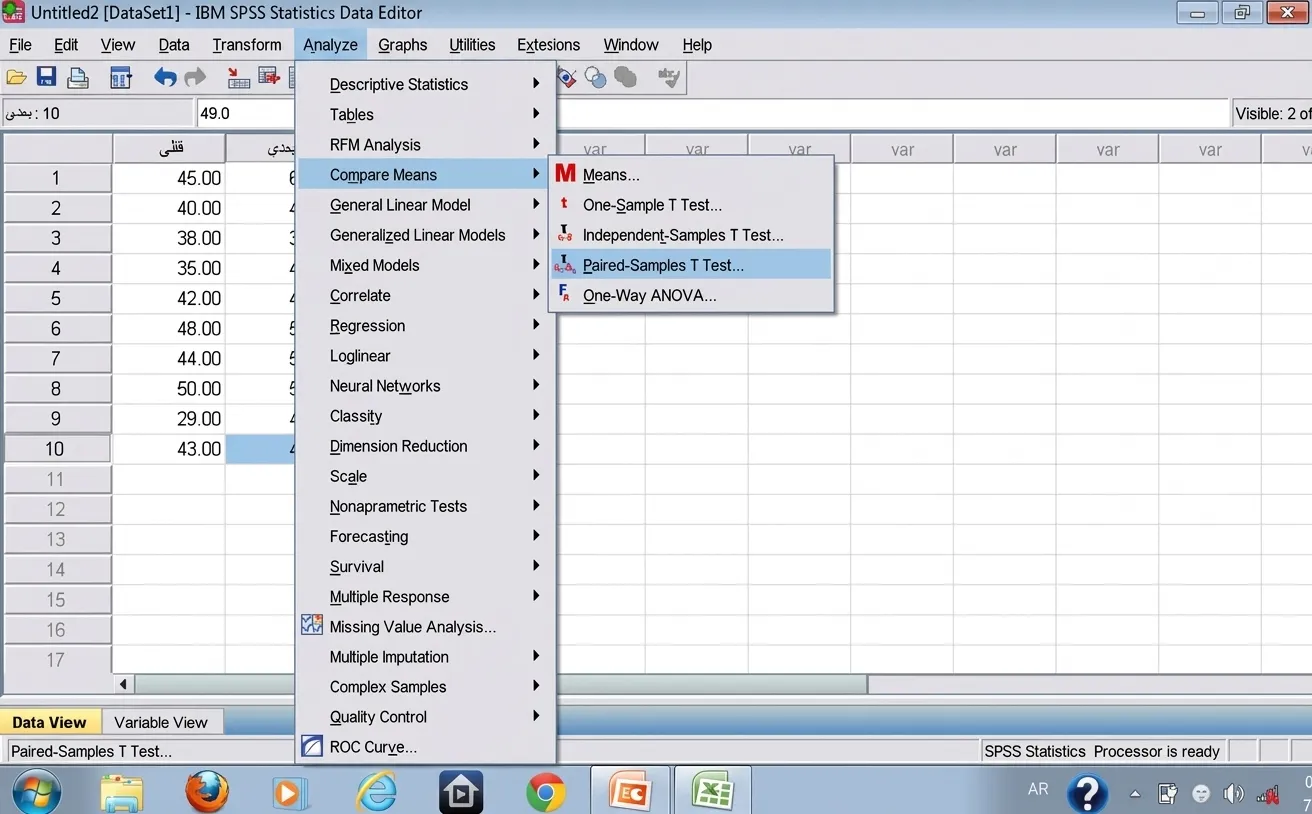Open the Window menu in menu bar
The height and width of the screenshot is (814, 1312).
631,45
